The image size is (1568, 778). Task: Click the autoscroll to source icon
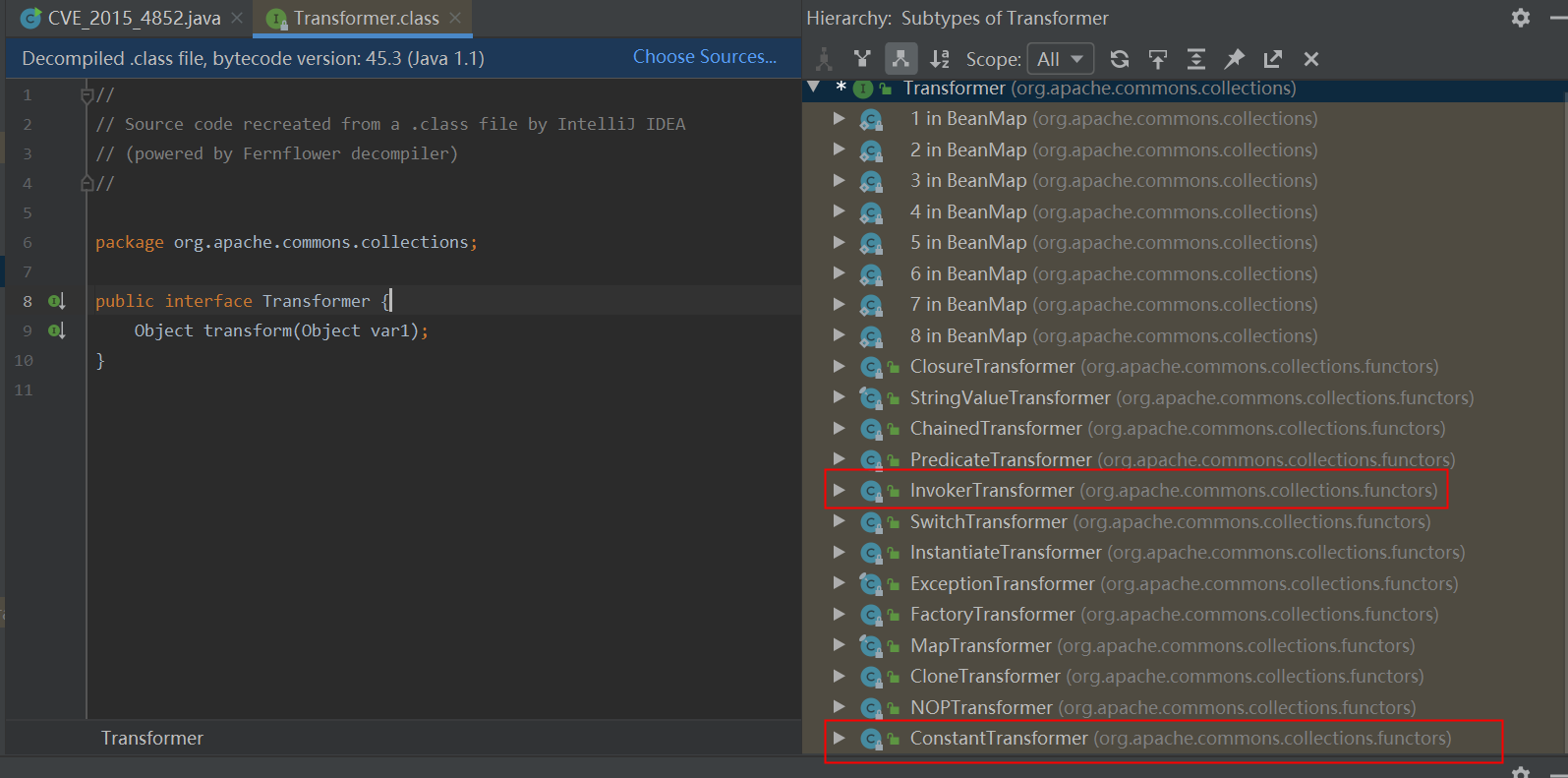click(x=1158, y=59)
